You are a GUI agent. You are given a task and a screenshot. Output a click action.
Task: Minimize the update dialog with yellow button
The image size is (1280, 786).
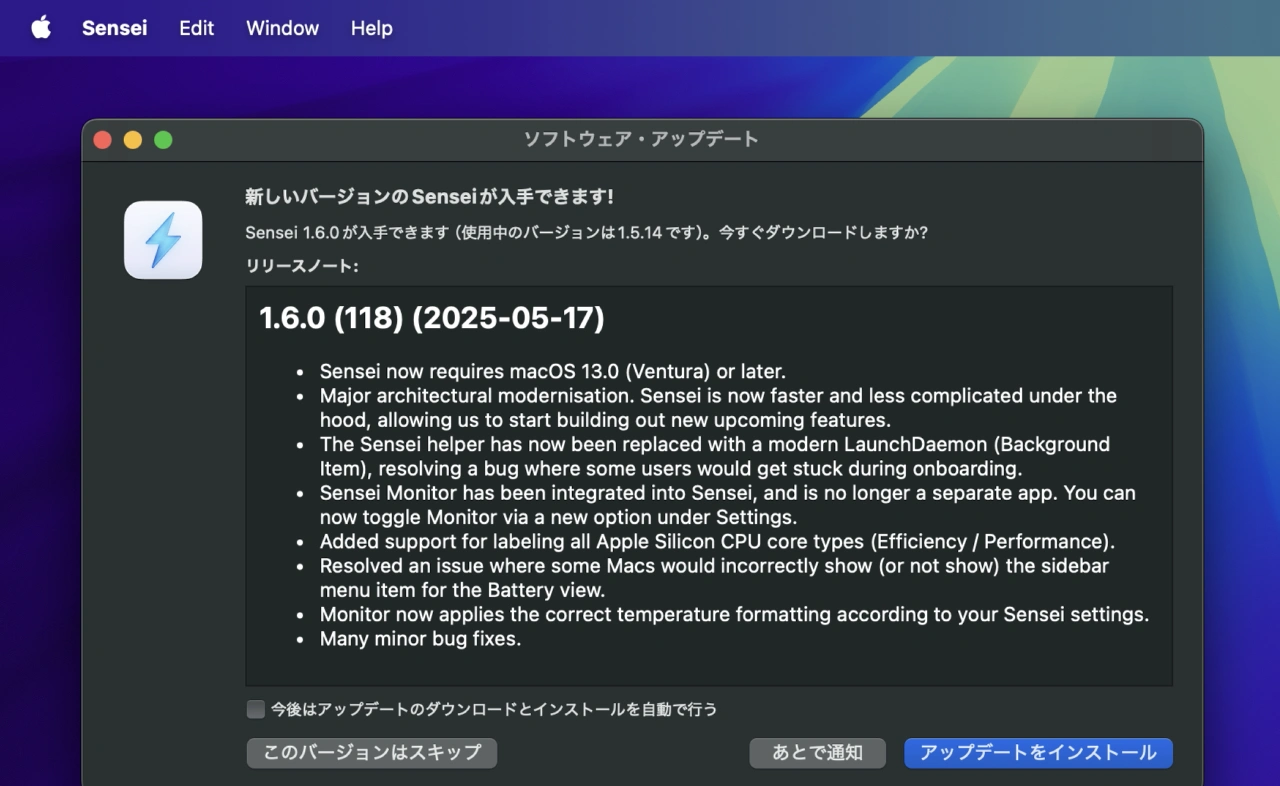133,140
